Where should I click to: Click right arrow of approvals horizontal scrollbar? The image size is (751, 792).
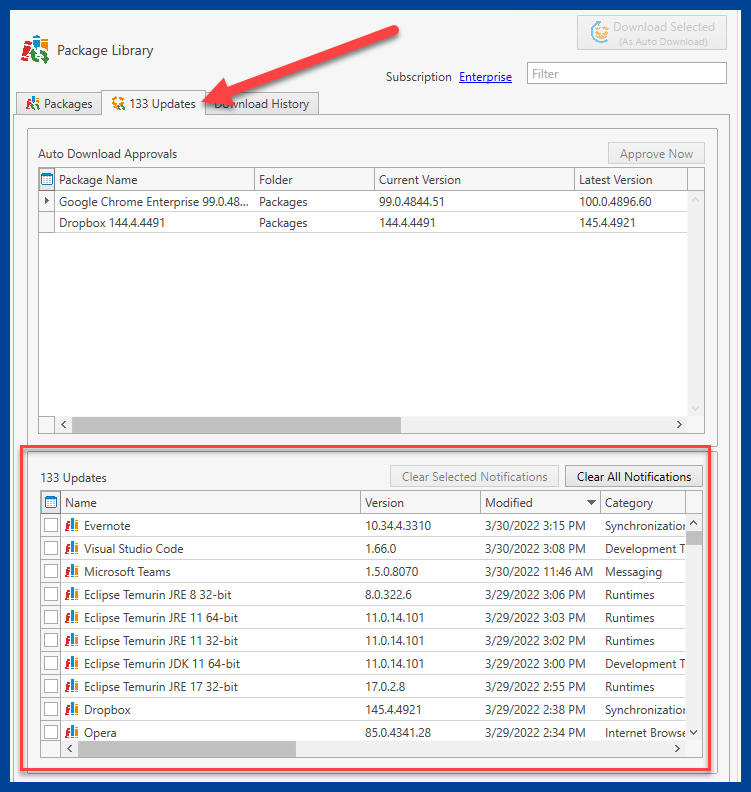point(679,425)
